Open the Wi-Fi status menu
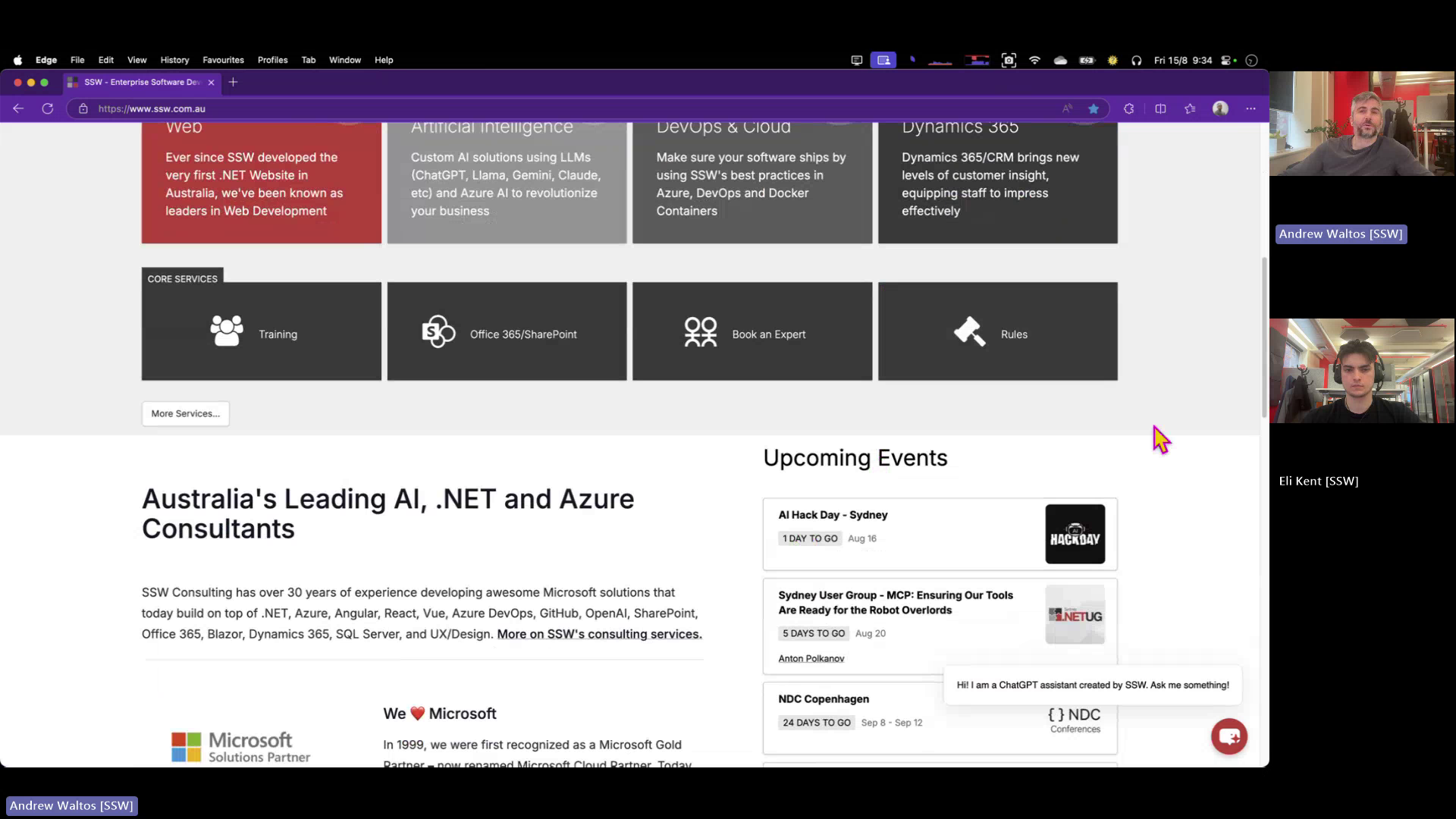This screenshot has height=819, width=1456. (1034, 60)
